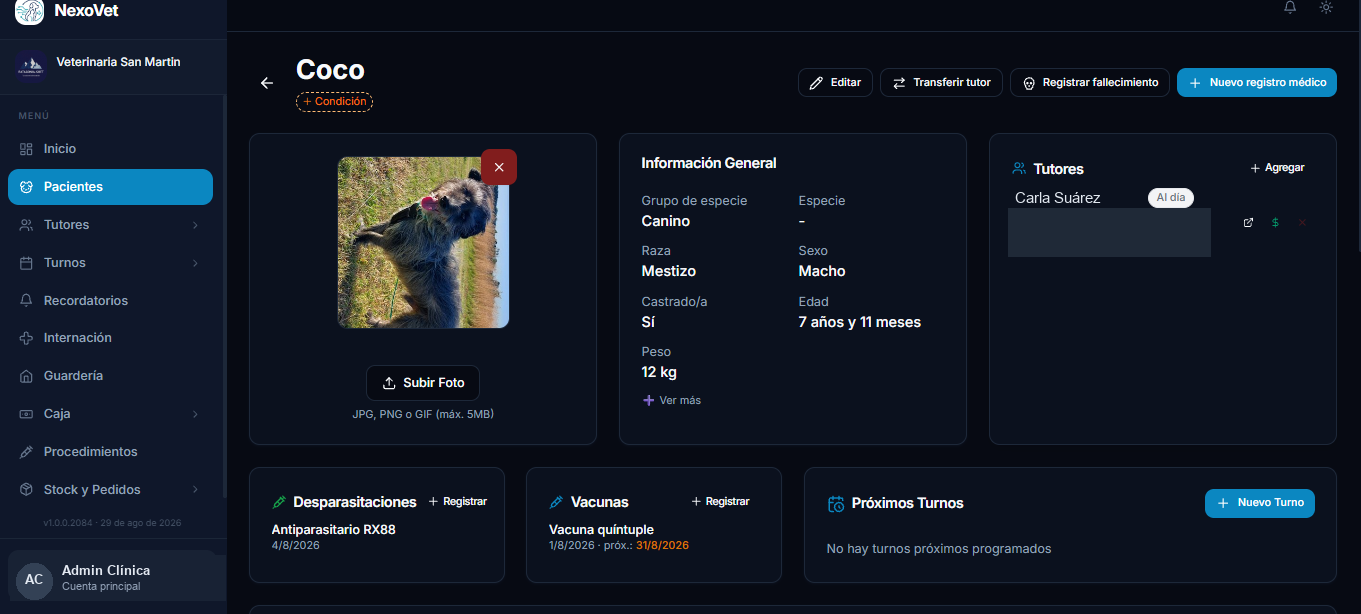Screen dimensions: 1361x614
Task: Click Coco's dog photo thumbnail
Action: [423, 242]
